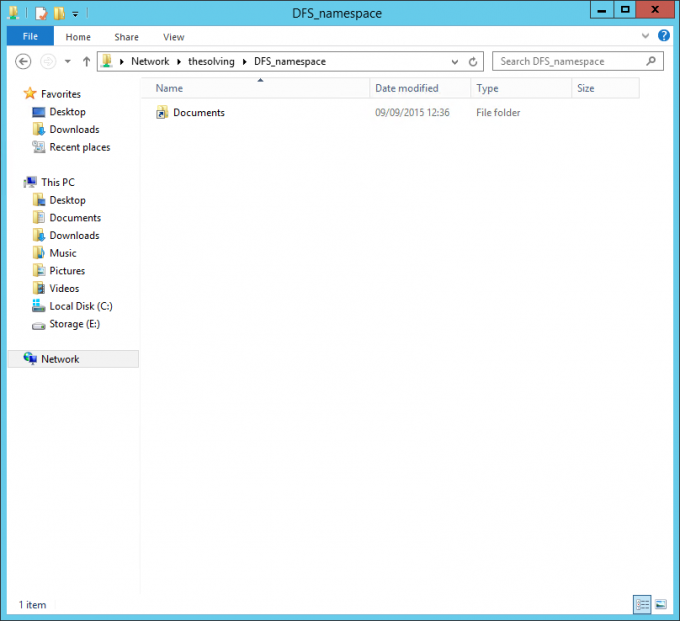The width and height of the screenshot is (680, 621).
Task: Open Customize Quick Access Toolbar dropdown
Action: click(75, 14)
